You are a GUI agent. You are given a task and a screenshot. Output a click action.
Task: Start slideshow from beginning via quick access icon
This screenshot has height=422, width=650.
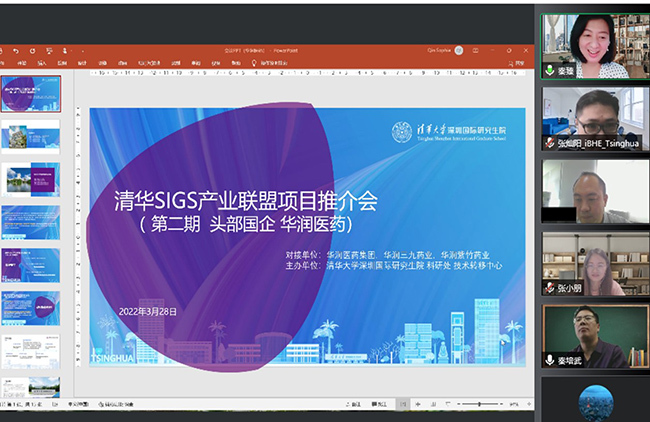[x=49, y=51]
